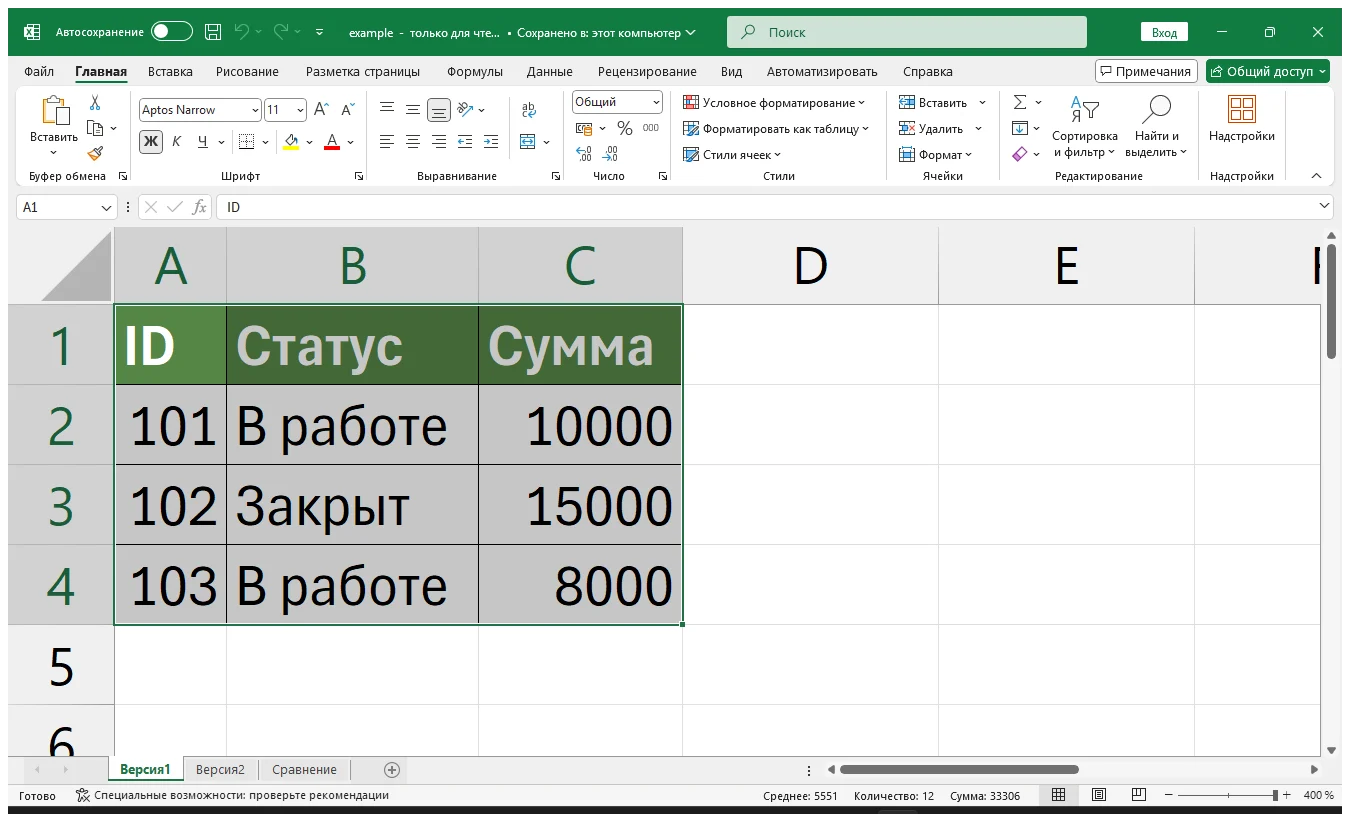Screen dimensions: 1350x814
Task: Apply red font color
Action: click(x=333, y=141)
